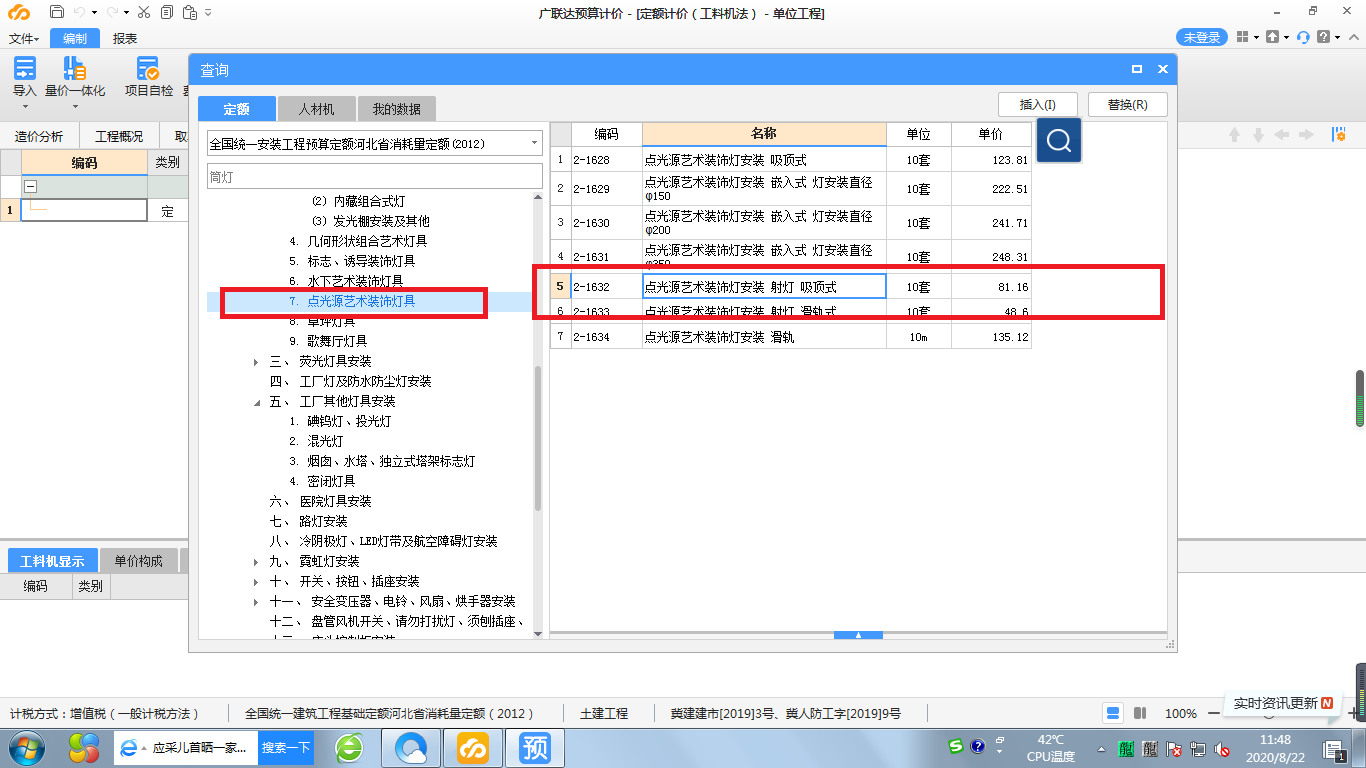Switch to 工料机显示 bottom tab
The image size is (1366, 768).
52,561
